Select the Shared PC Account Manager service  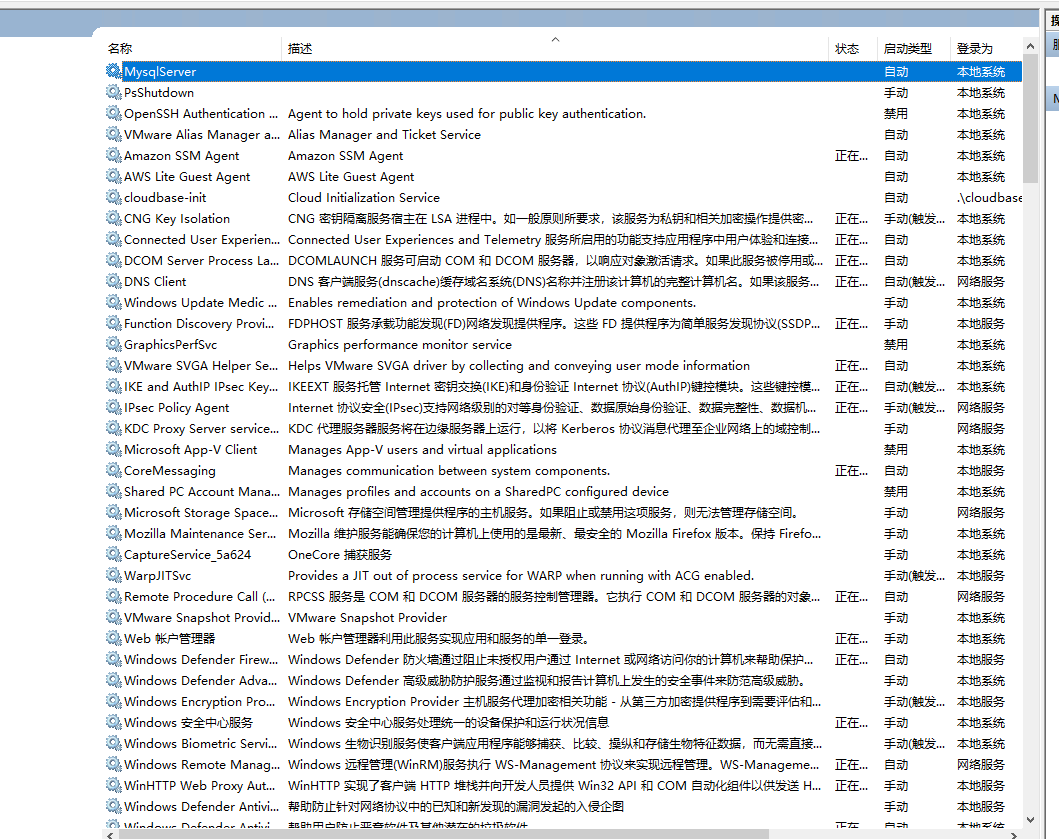[x=202, y=491]
